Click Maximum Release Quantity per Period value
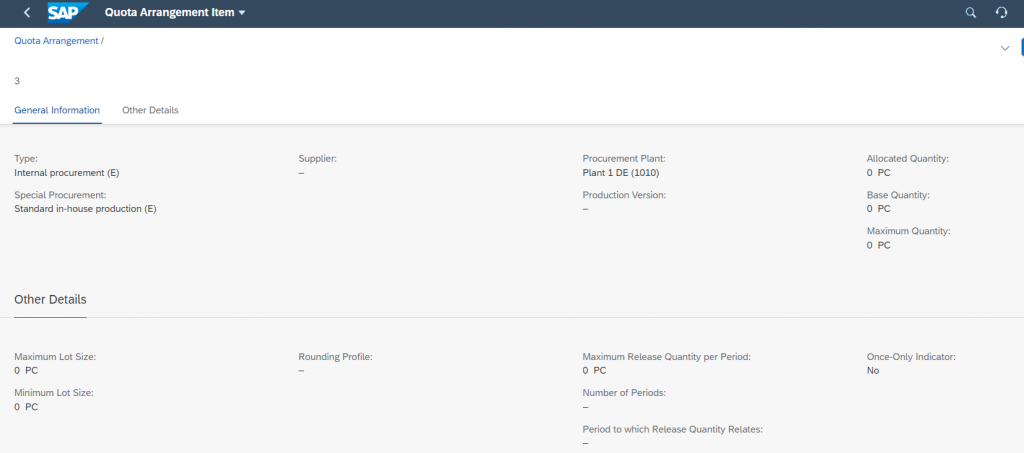The width and height of the screenshot is (1024, 453). (x=594, y=371)
